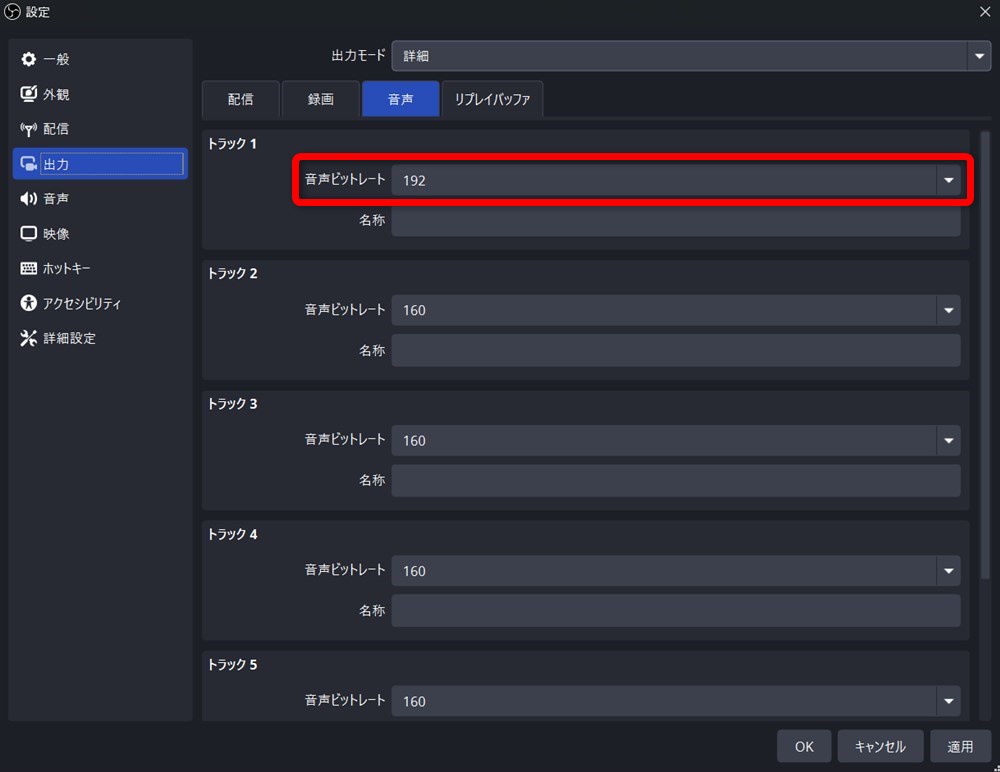Click the 適用 apply button

tap(960, 746)
